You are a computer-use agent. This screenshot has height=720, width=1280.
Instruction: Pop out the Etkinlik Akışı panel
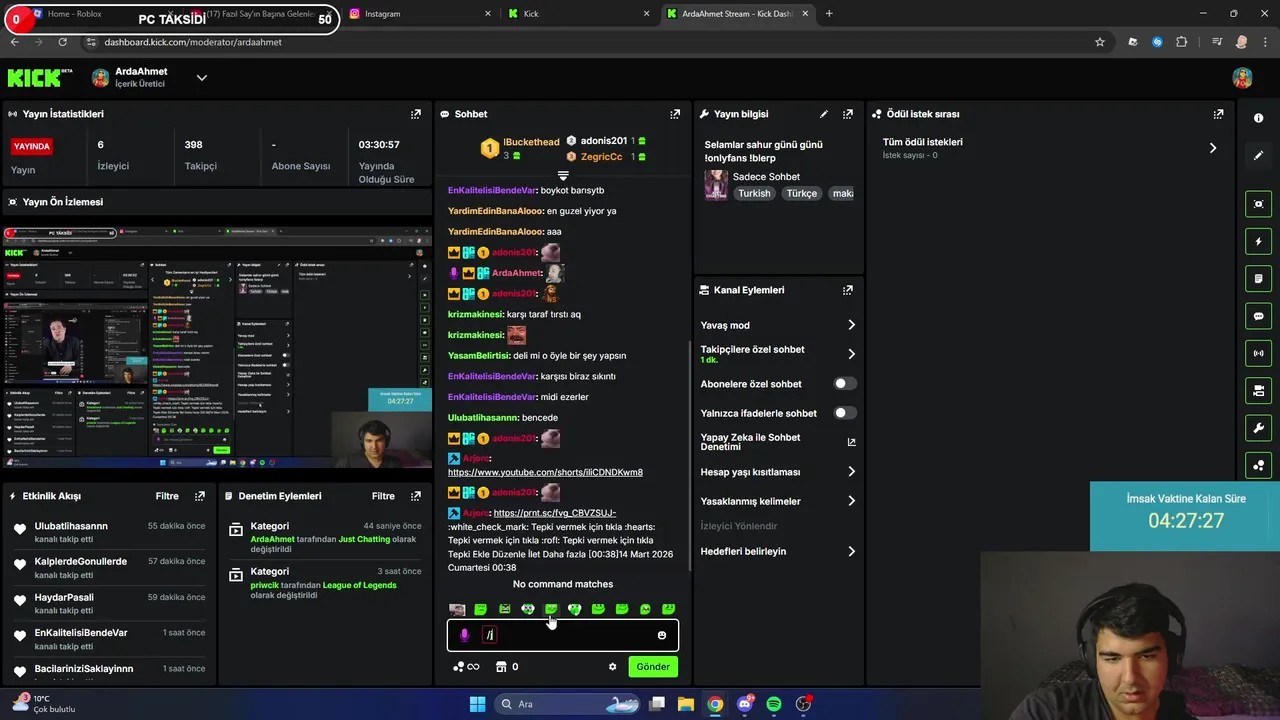pos(200,496)
